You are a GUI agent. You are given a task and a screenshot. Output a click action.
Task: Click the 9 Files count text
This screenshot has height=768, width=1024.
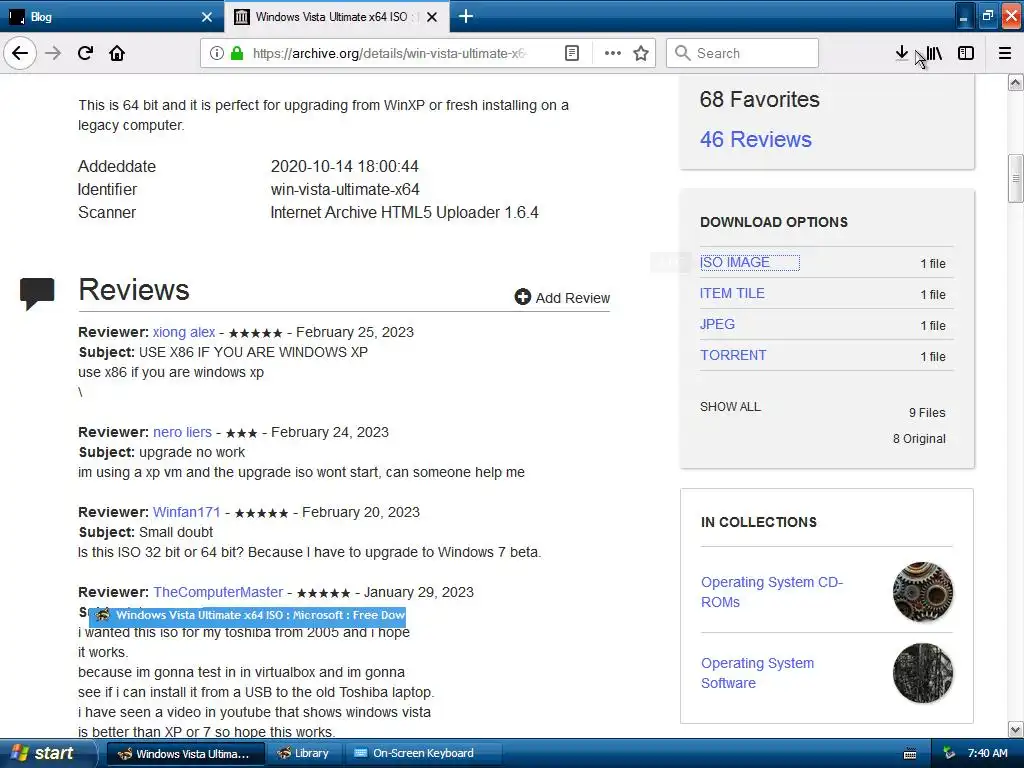(927, 413)
